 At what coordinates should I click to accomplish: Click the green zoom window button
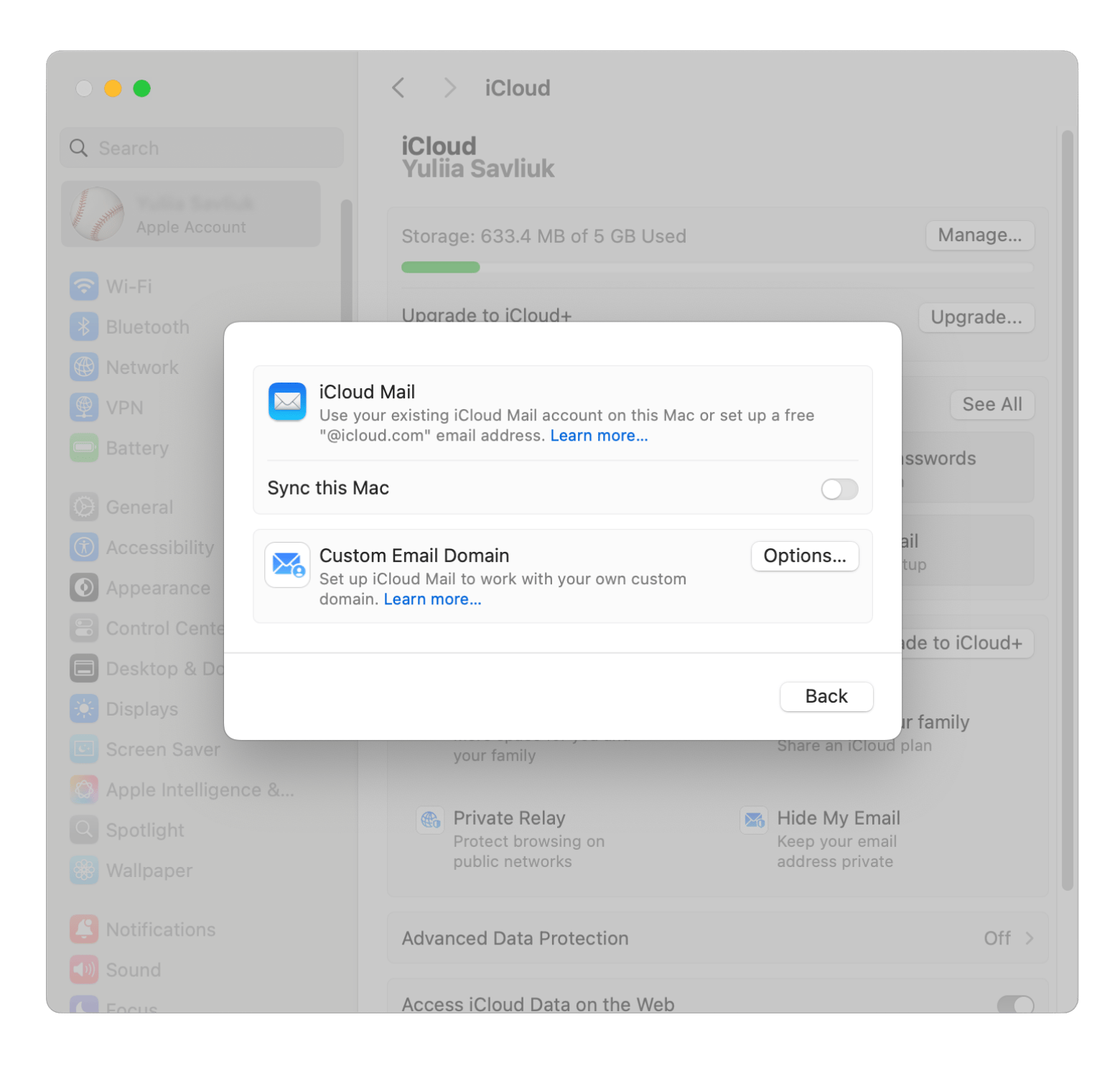click(x=142, y=88)
